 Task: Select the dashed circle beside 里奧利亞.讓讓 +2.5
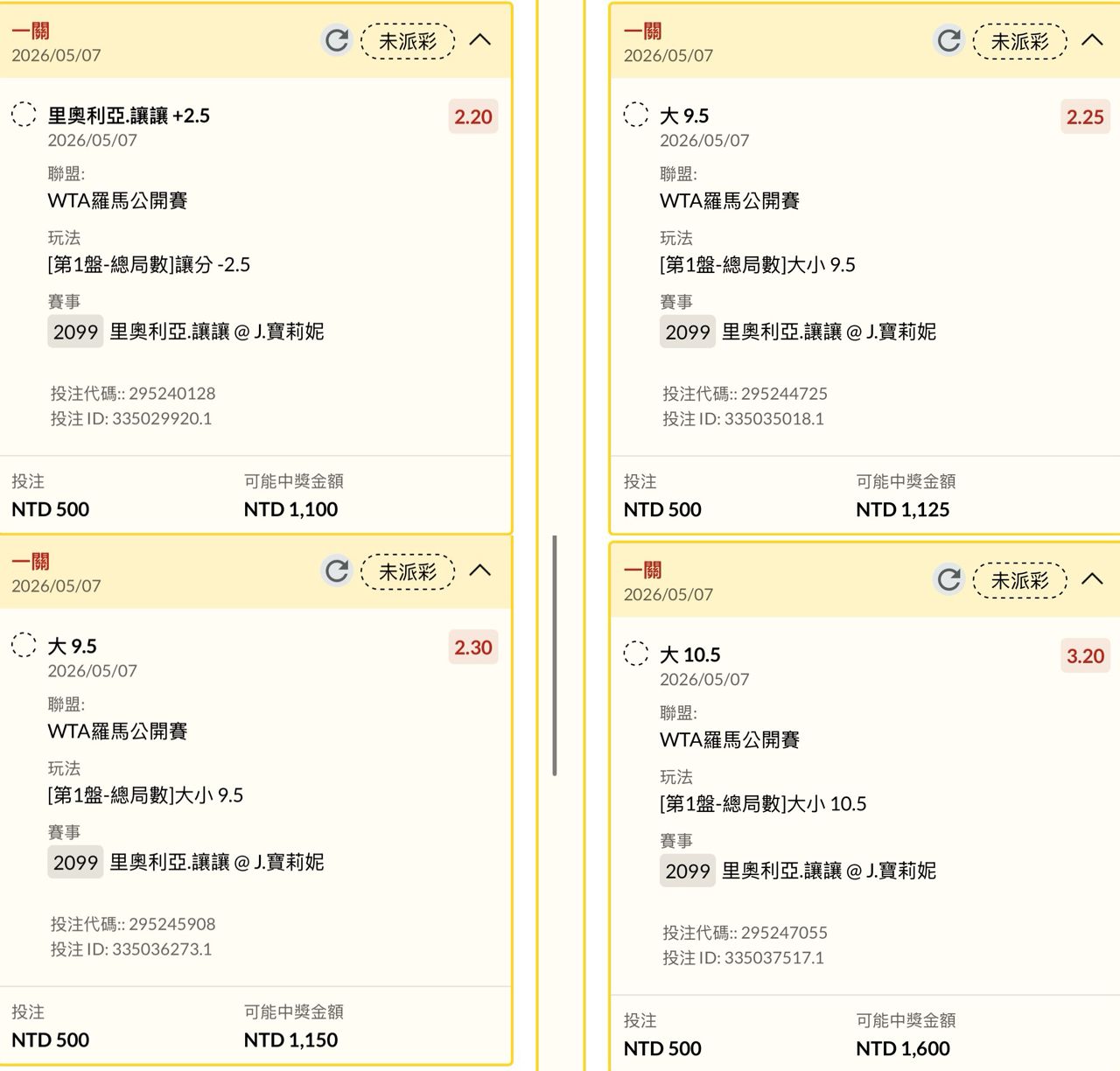(x=24, y=114)
